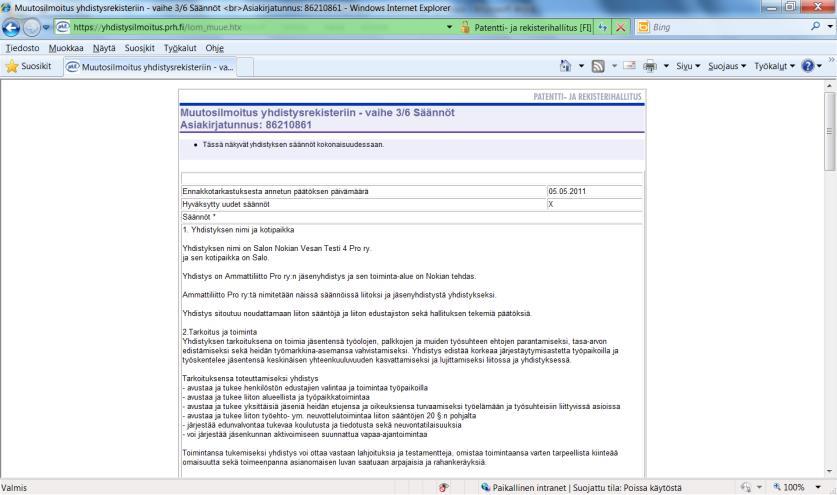Click the X in Hyväksytty uudet säännöt row
The height and width of the screenshot is (495, 837).
(x=550, y=204)
